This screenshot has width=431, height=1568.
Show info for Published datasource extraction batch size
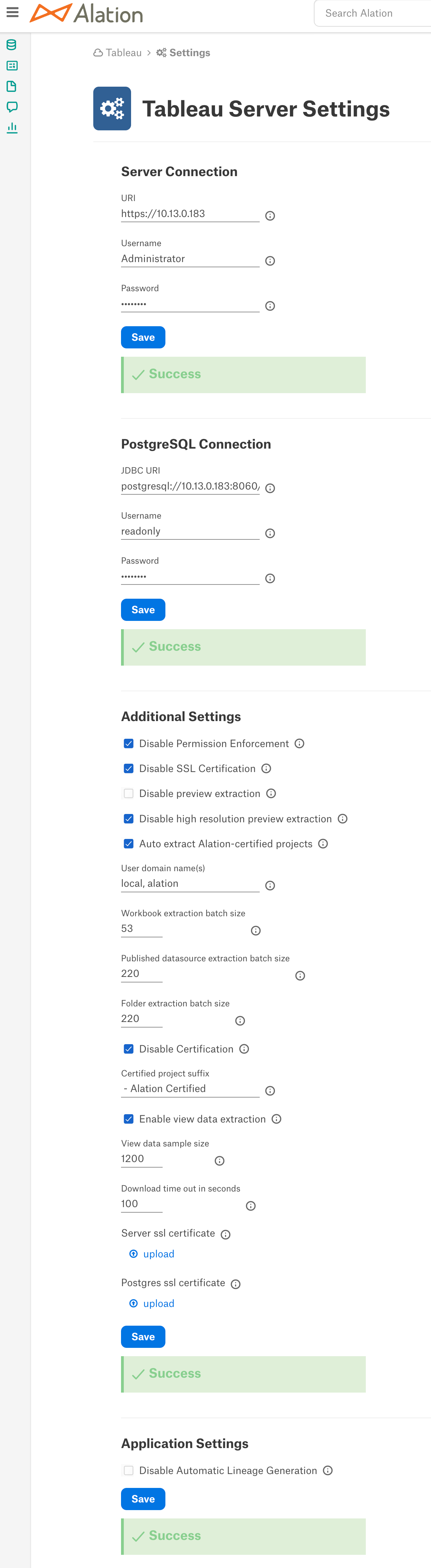click(x=300, y=976)
